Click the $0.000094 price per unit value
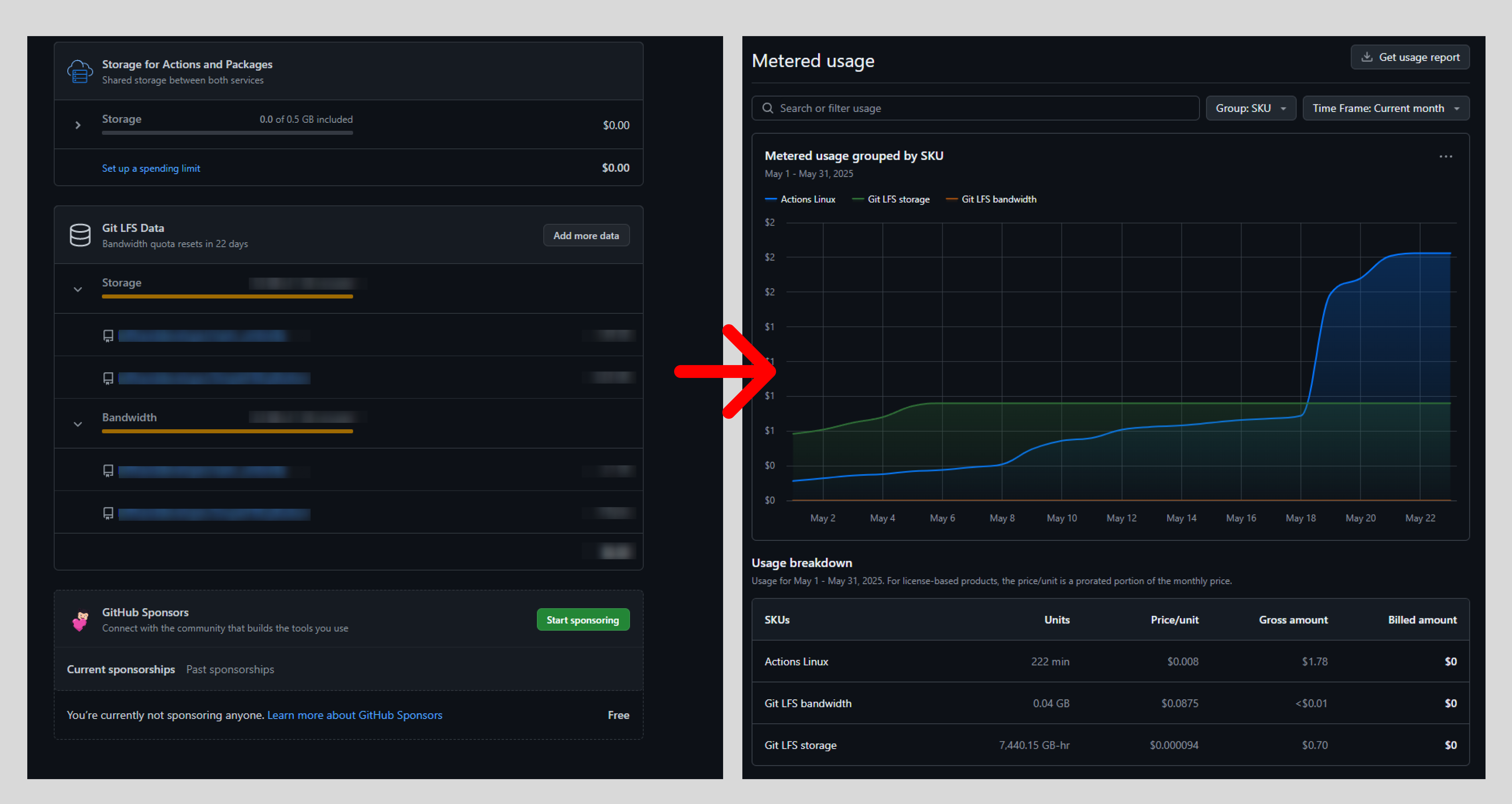1512x804 pixels. click(x=1174, y=745)
